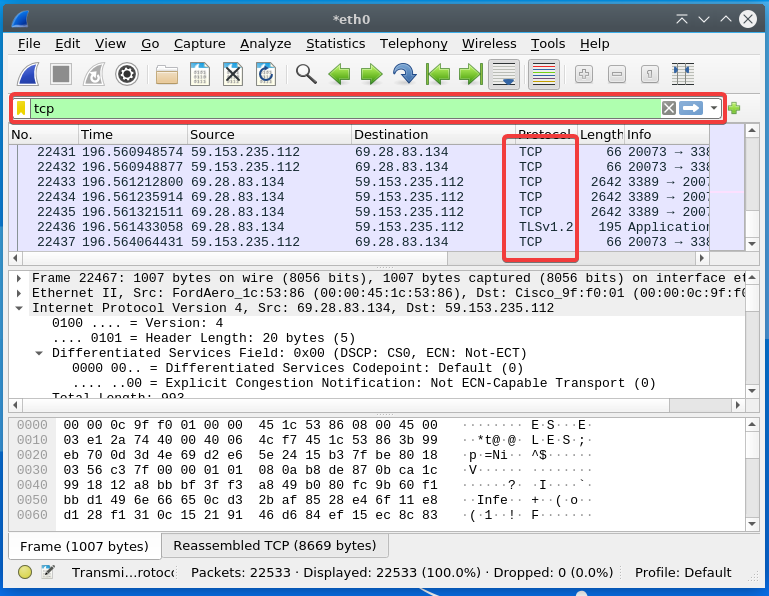This screenshot has width=769, height=596.
Task: Sort by the Destination column header
Action: (434, 134)
